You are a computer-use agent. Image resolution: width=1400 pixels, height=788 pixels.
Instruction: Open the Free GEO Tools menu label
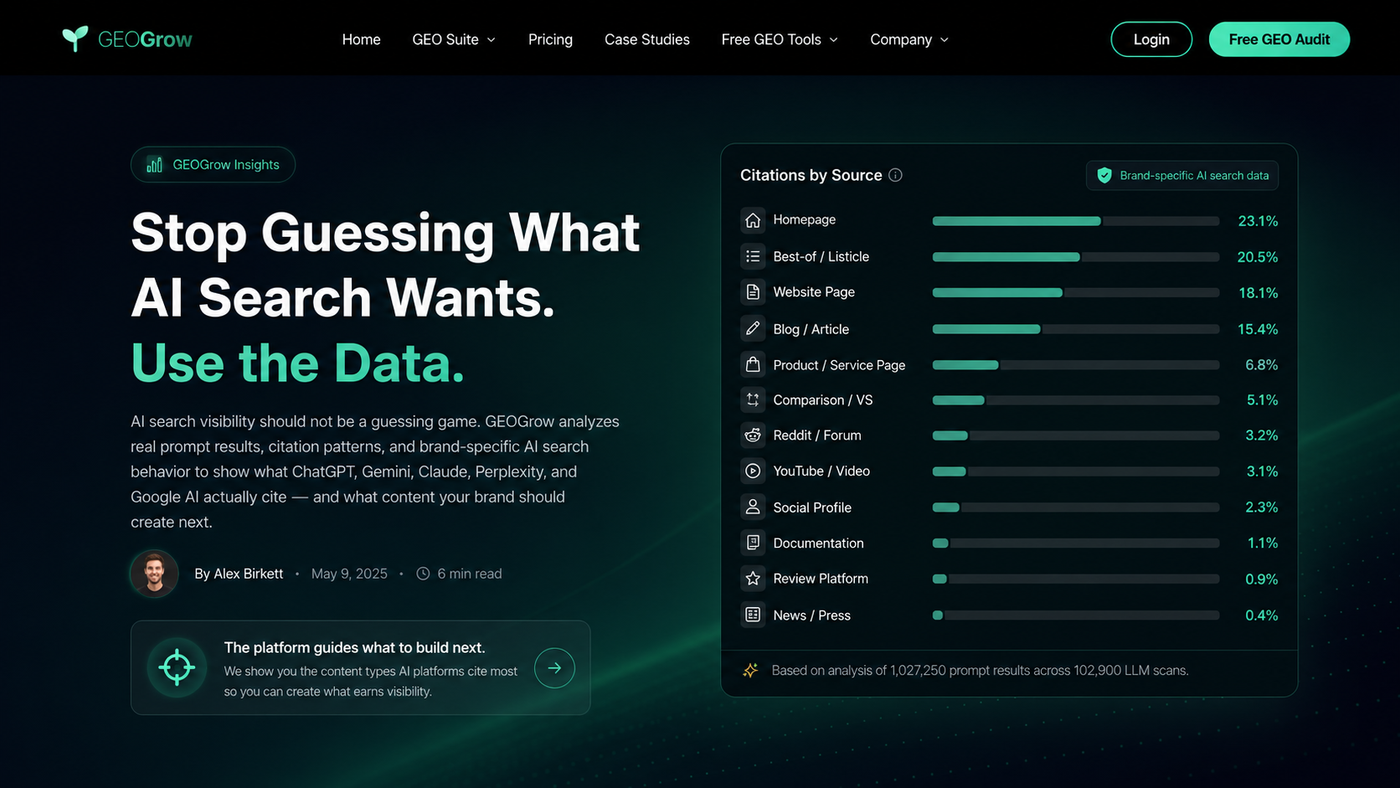click(771, 40)
